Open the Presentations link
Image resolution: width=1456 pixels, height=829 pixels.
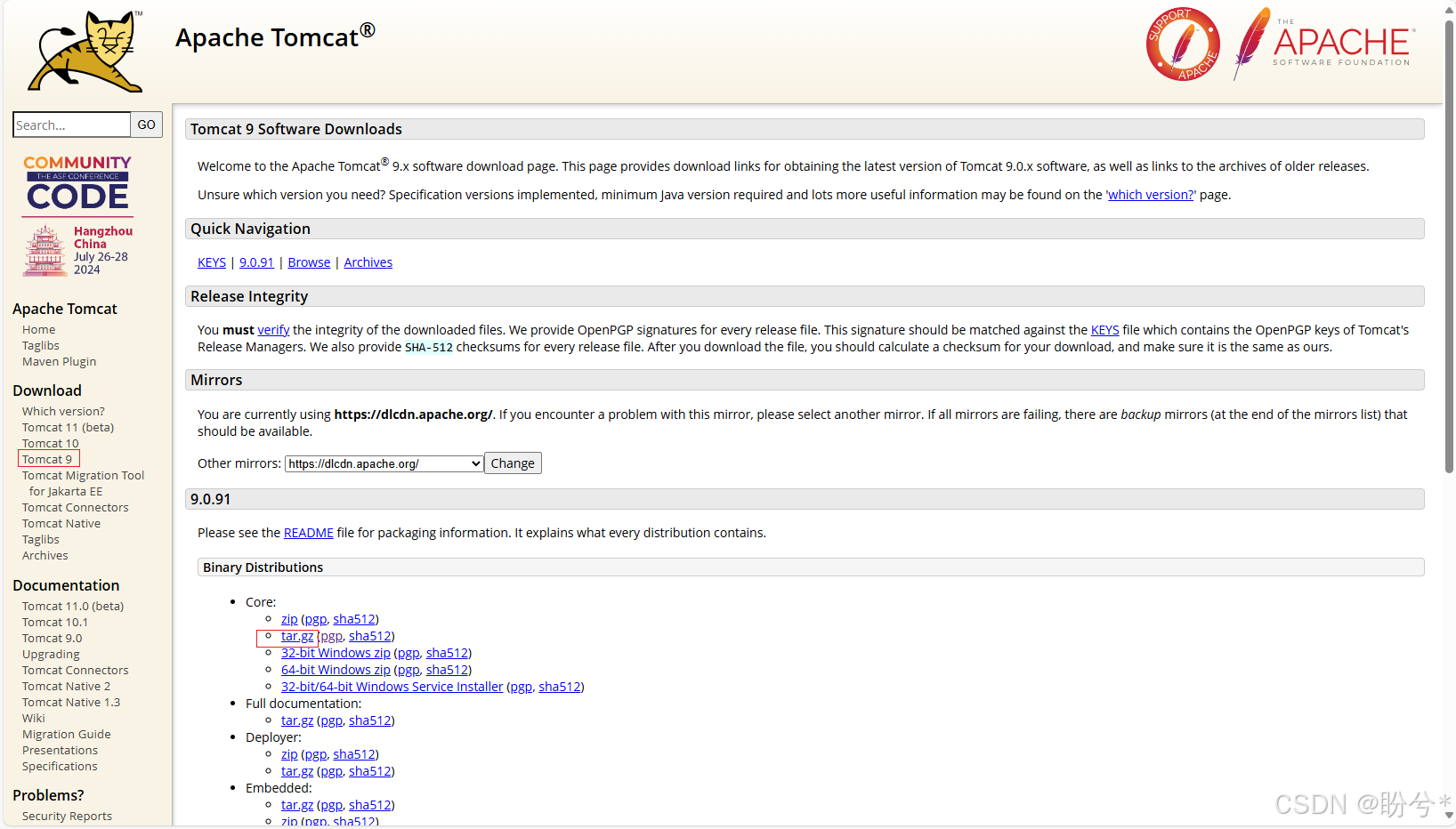point(60,750)
